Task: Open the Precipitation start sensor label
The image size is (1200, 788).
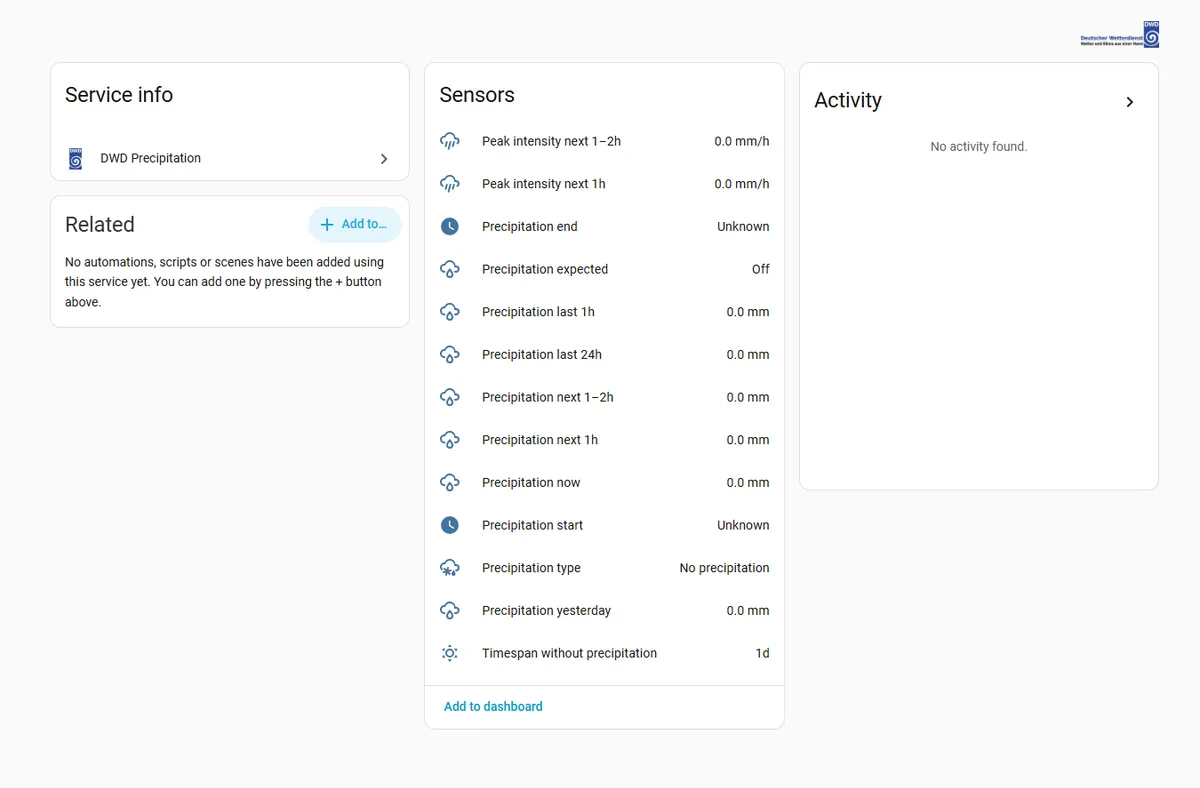Action: 532,525
